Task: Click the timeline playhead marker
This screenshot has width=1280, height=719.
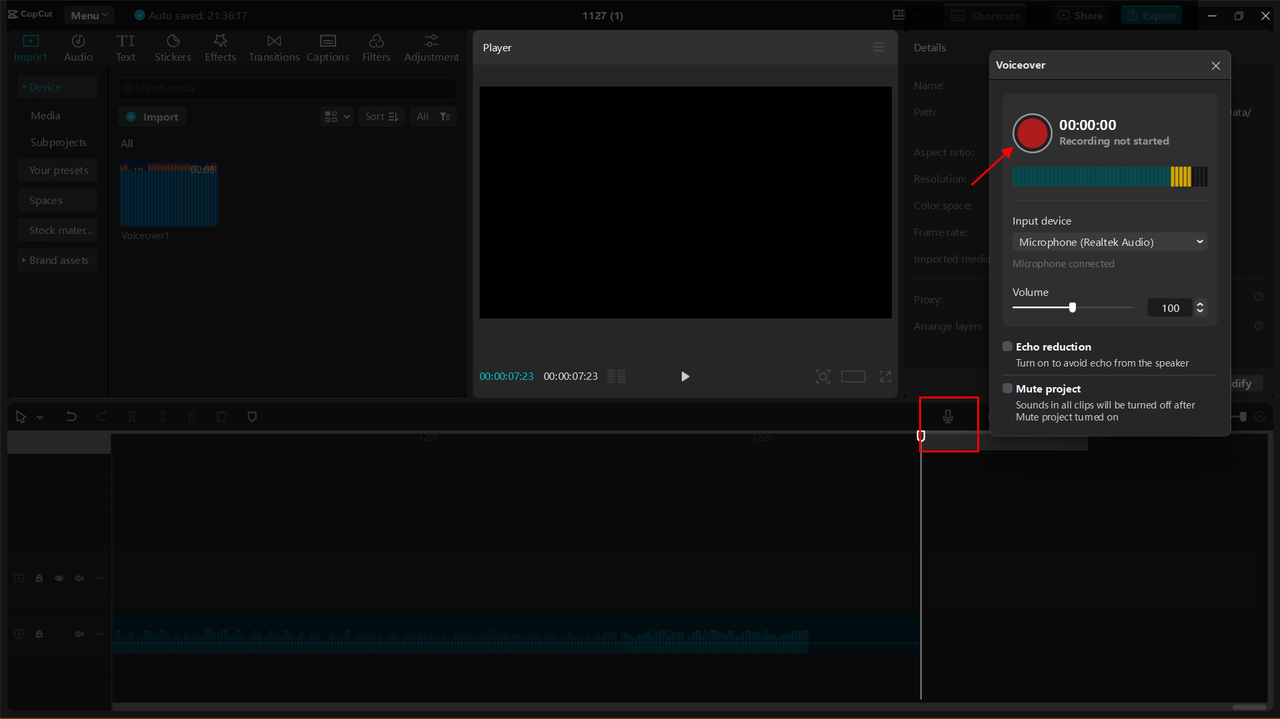Action: tap(921, 436)
